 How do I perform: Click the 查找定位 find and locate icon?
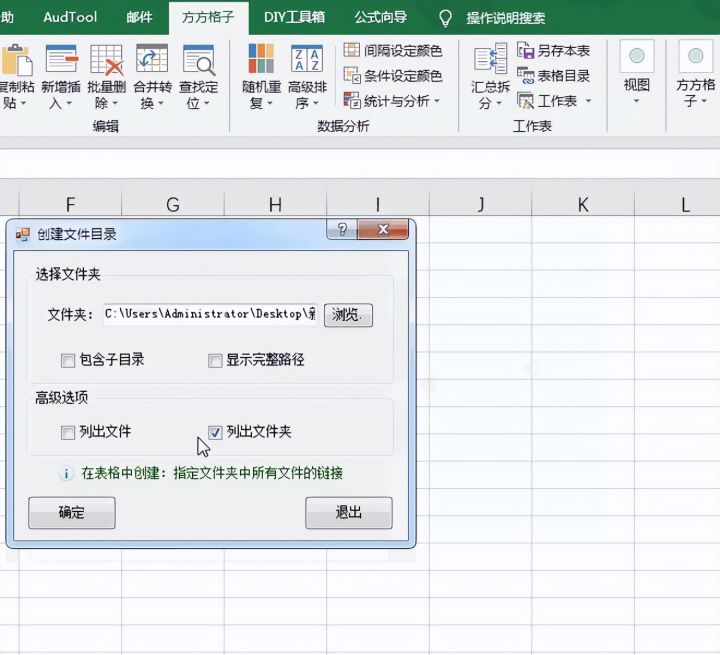point(198,60)
